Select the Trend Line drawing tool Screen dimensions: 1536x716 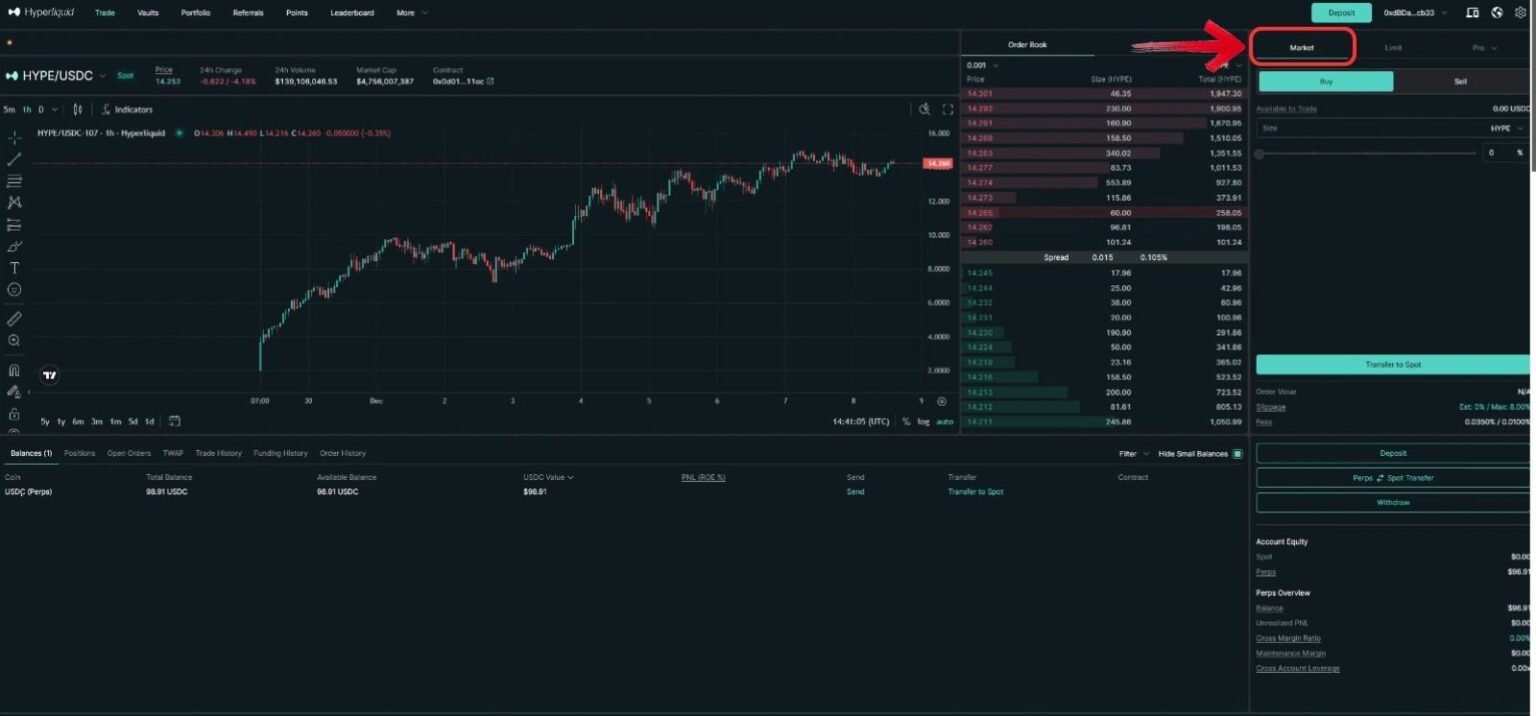click(13, 158)
